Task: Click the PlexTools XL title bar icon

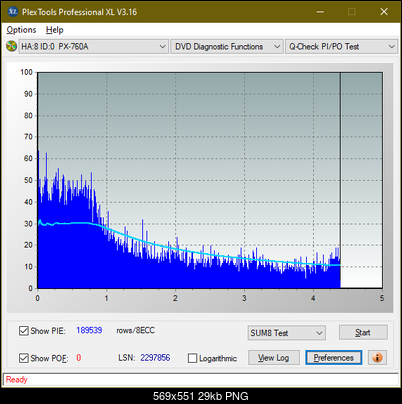Action: [x=12, y=12]
